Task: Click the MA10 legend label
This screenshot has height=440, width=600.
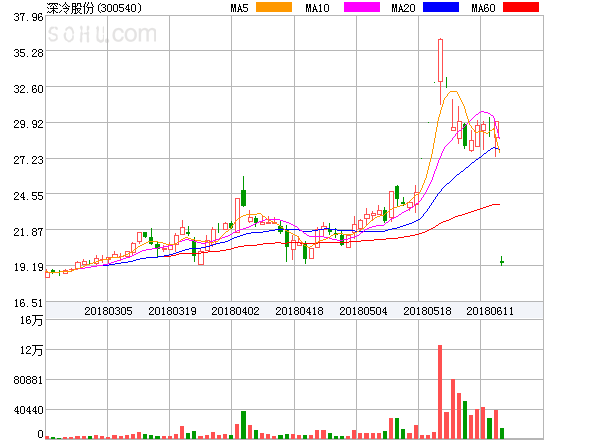Action: [x=317, y=8]
